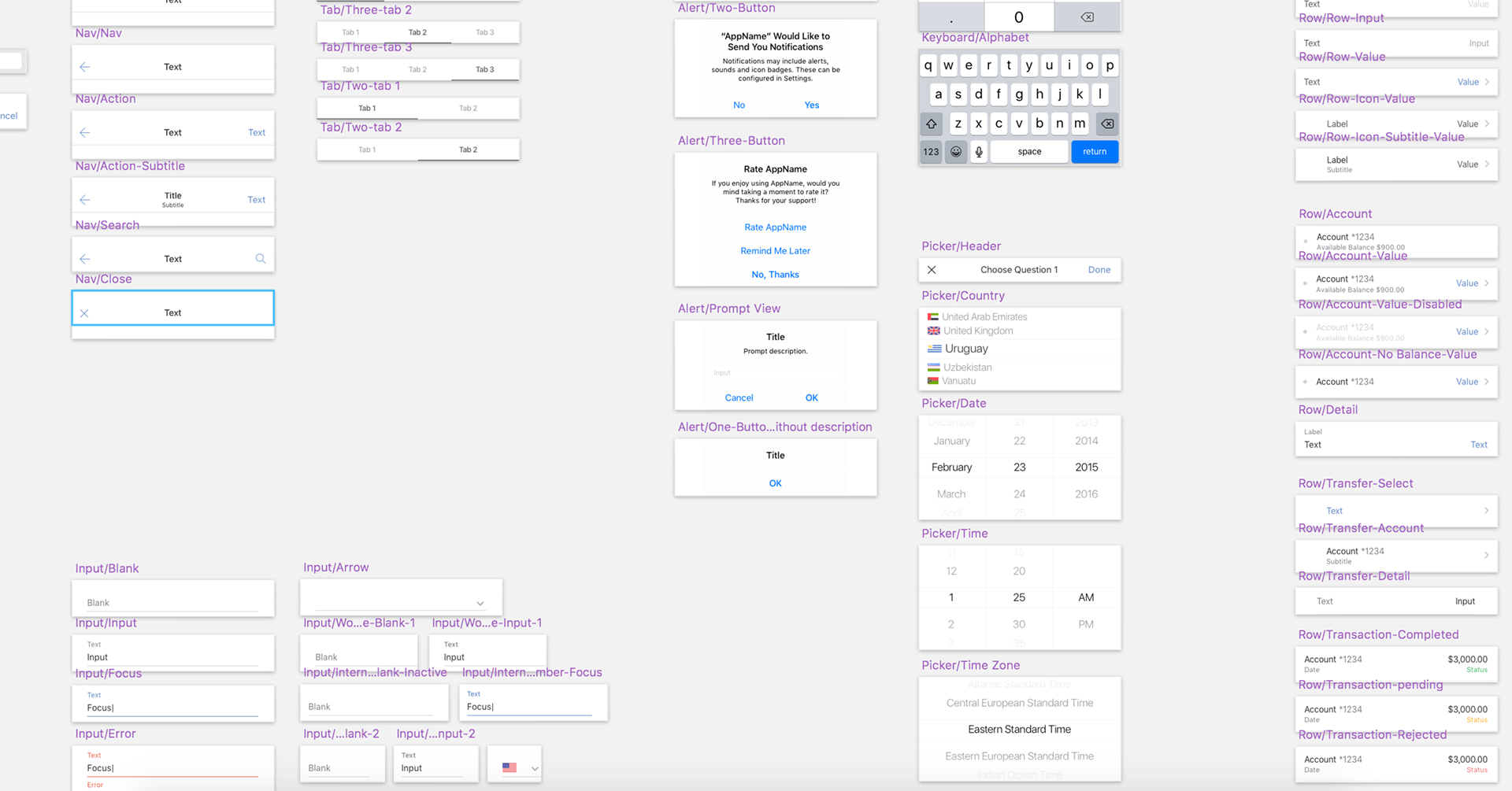Tap the microphone key on the keyboard
The image size is (1512, 791).
coord(979,152)
